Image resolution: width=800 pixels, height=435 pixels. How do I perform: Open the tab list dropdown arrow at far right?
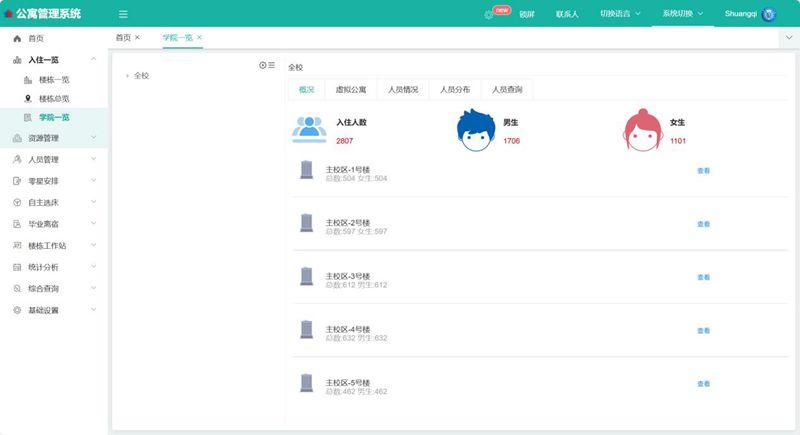789,37
